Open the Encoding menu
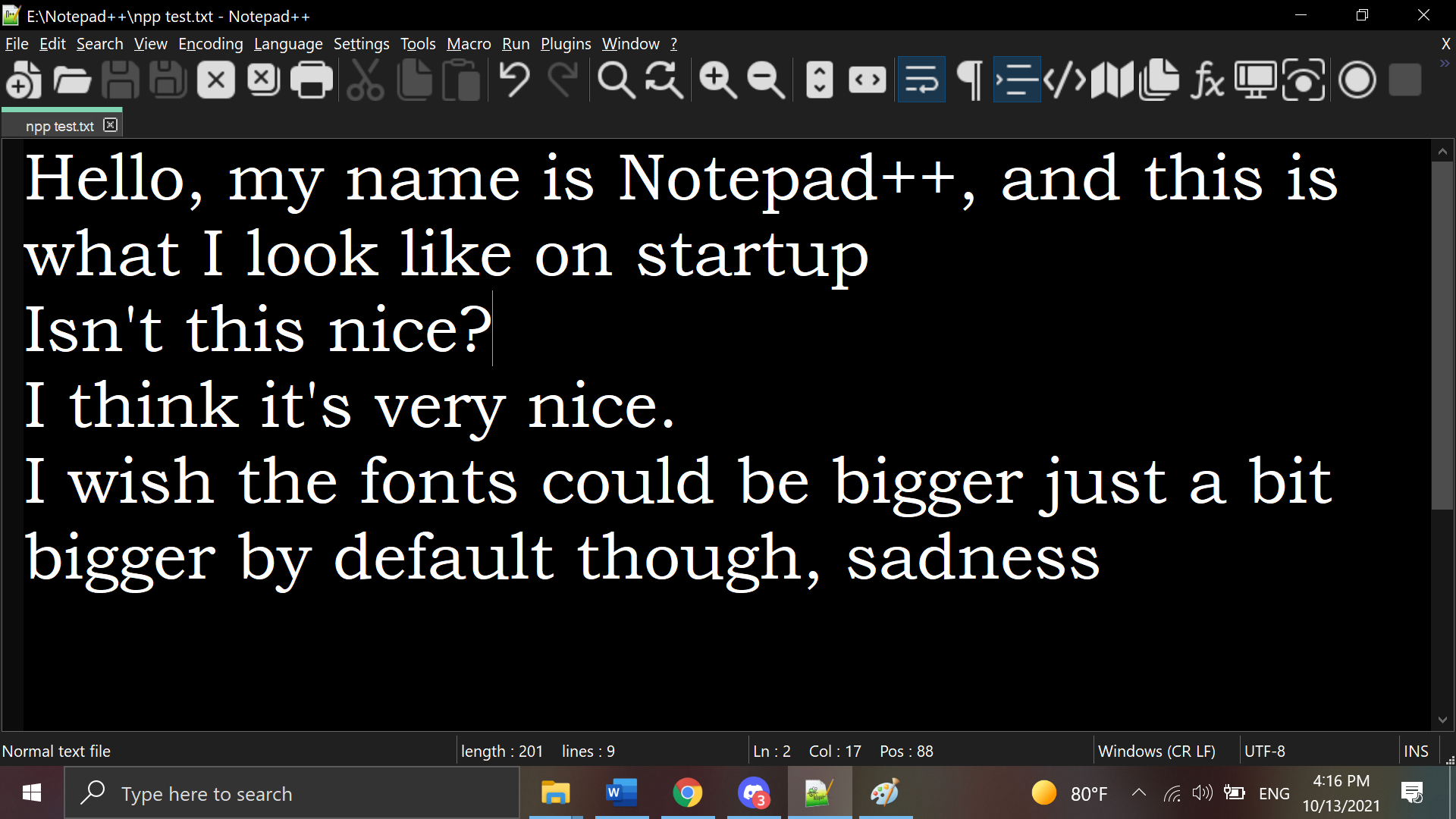This screenshot has width=1456, height=819. [x=211, y=44]
